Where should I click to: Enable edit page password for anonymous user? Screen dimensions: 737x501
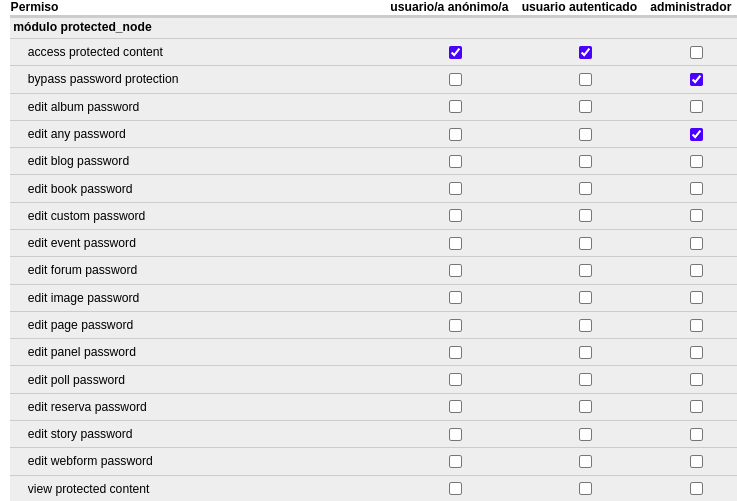tap(455, 325)
